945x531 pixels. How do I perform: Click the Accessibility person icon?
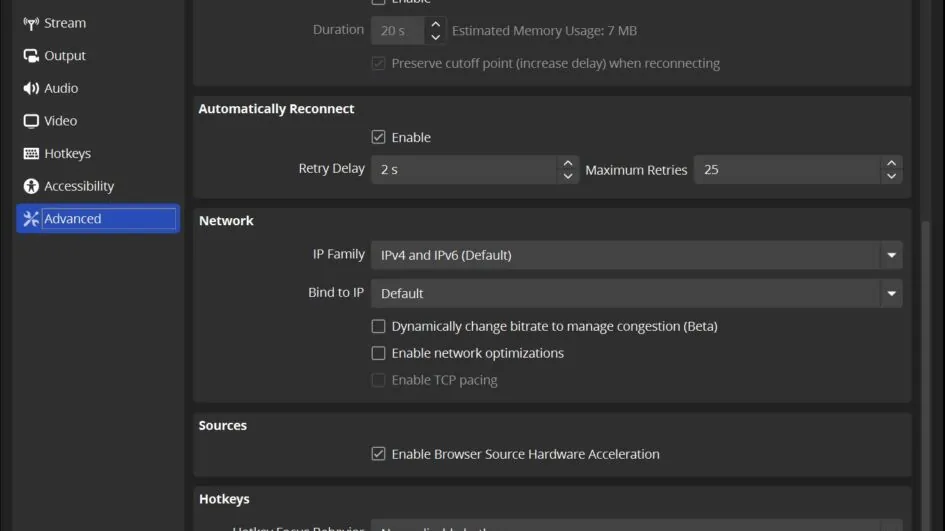coord(31,186)
